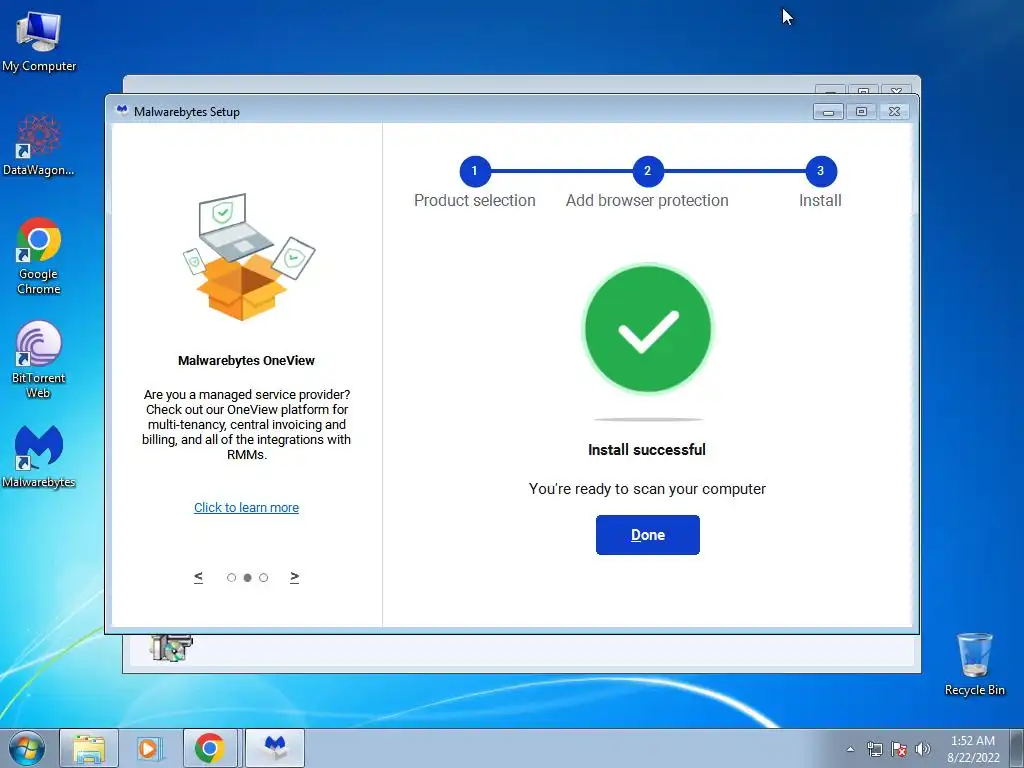1024x768 pixels.
Task: Click step 1 Product selection circle
Action: point(475,171)
